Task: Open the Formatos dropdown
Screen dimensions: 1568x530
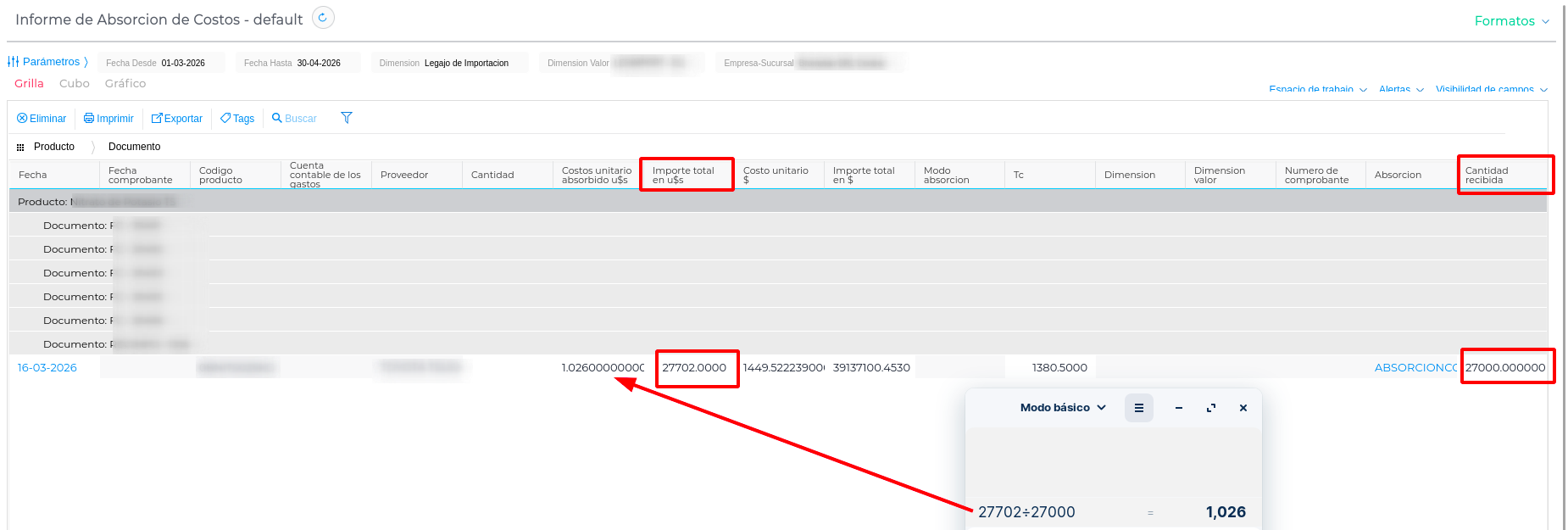Action: tap(1511, 21)
